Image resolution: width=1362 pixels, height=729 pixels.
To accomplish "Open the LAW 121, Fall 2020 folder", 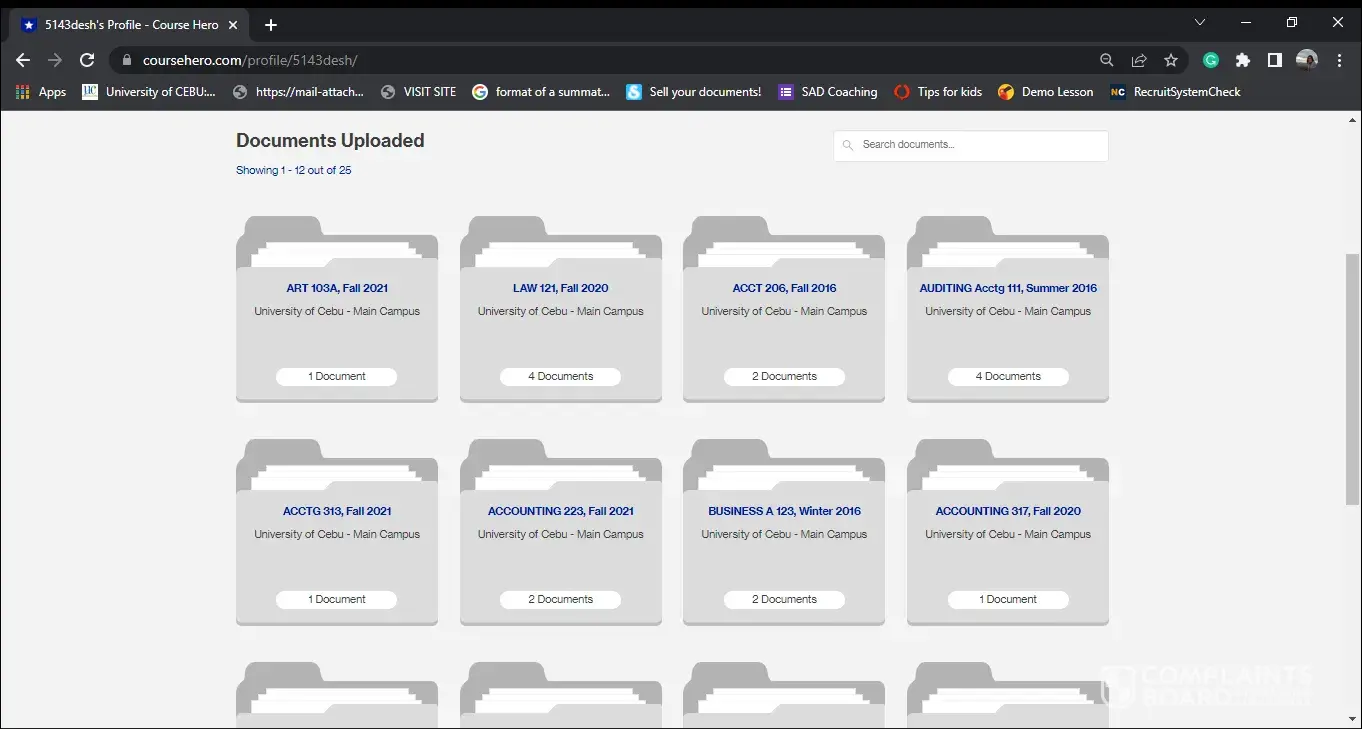I will pos(560,288).
